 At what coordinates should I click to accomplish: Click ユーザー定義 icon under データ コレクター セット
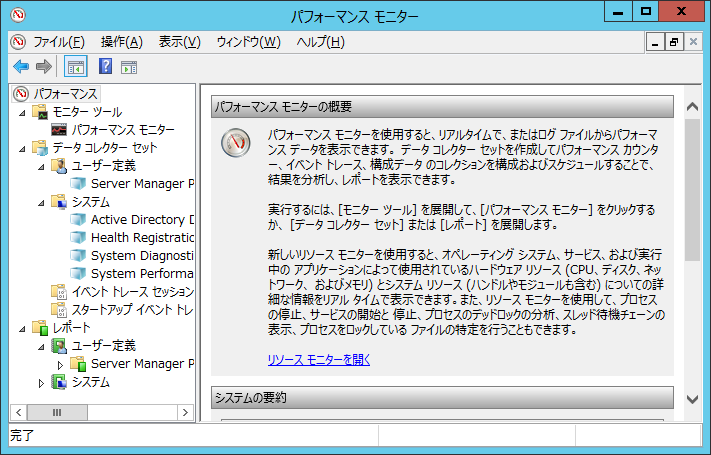(x=59, y=166)
